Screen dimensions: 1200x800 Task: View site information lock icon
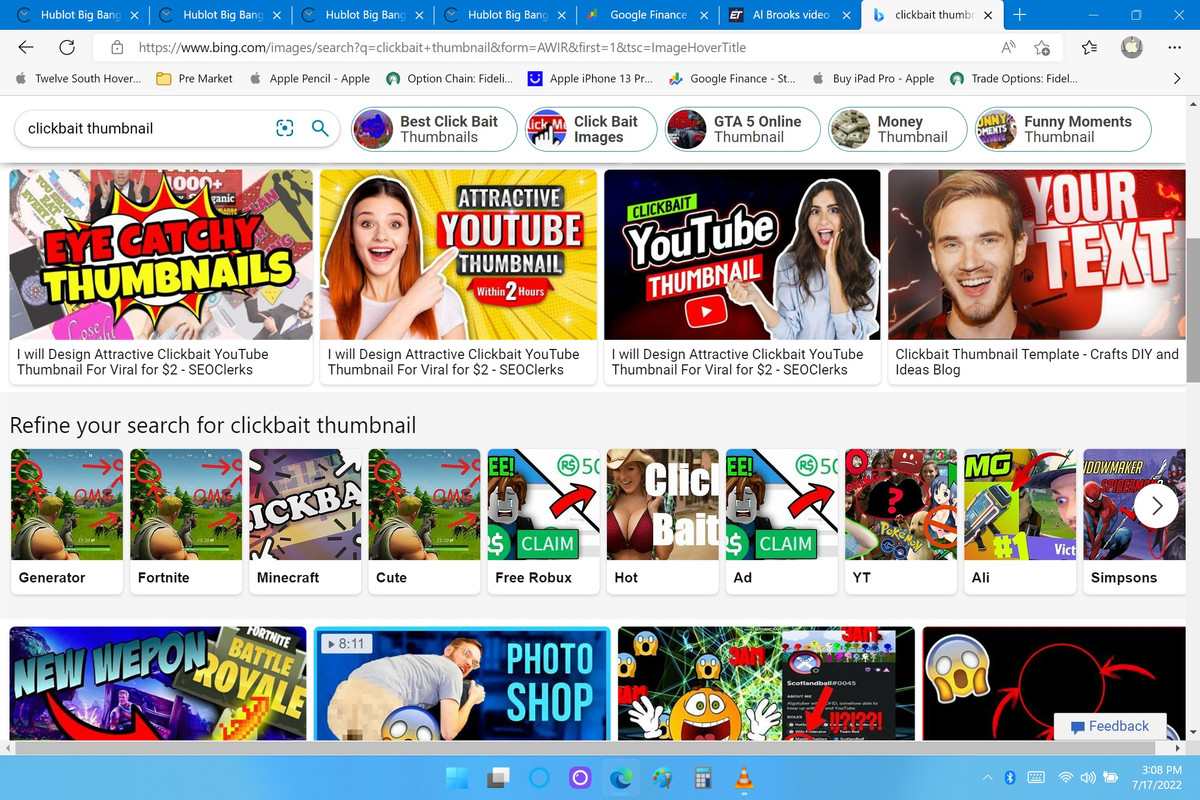117,47
